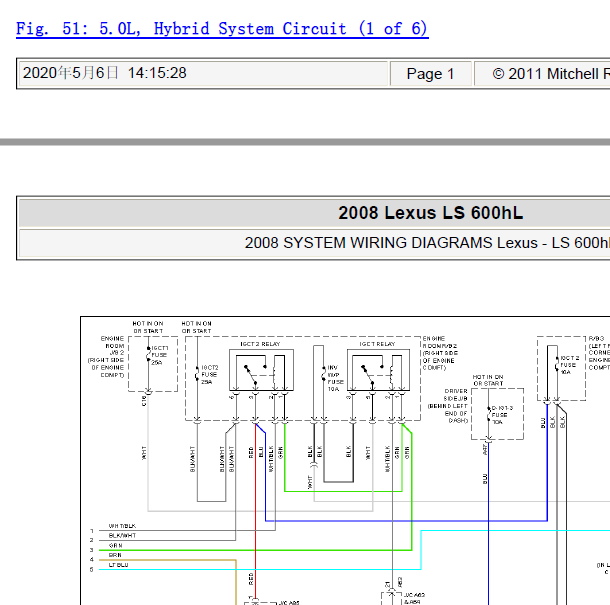Viewport: 610px width, 605px height.
Task: Click the 'GRN' label on wire row 3
Action: pyautogui.click(x=116, y=545)
